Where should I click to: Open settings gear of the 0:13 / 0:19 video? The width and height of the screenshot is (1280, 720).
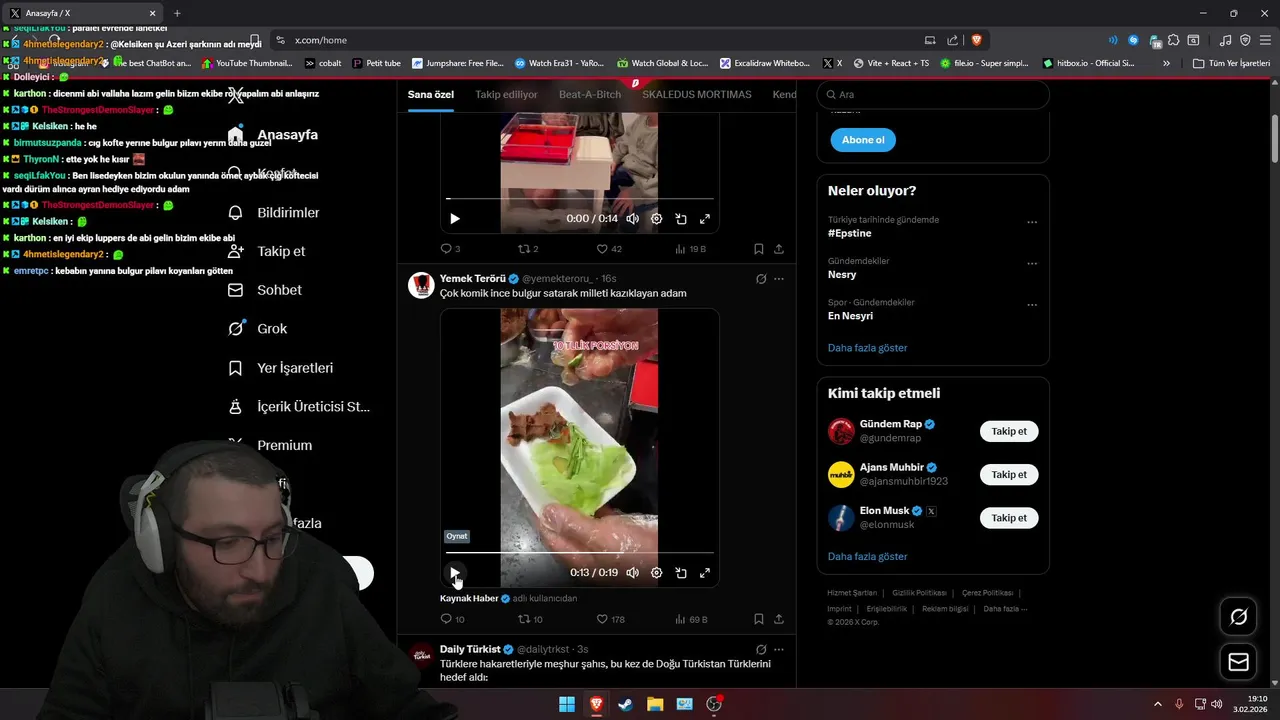(657, 573)
